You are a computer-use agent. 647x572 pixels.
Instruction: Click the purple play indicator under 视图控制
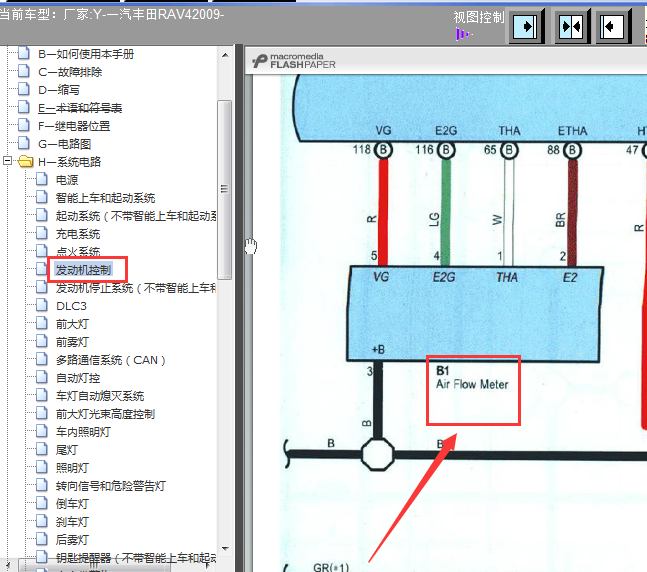tap(463, 34)
